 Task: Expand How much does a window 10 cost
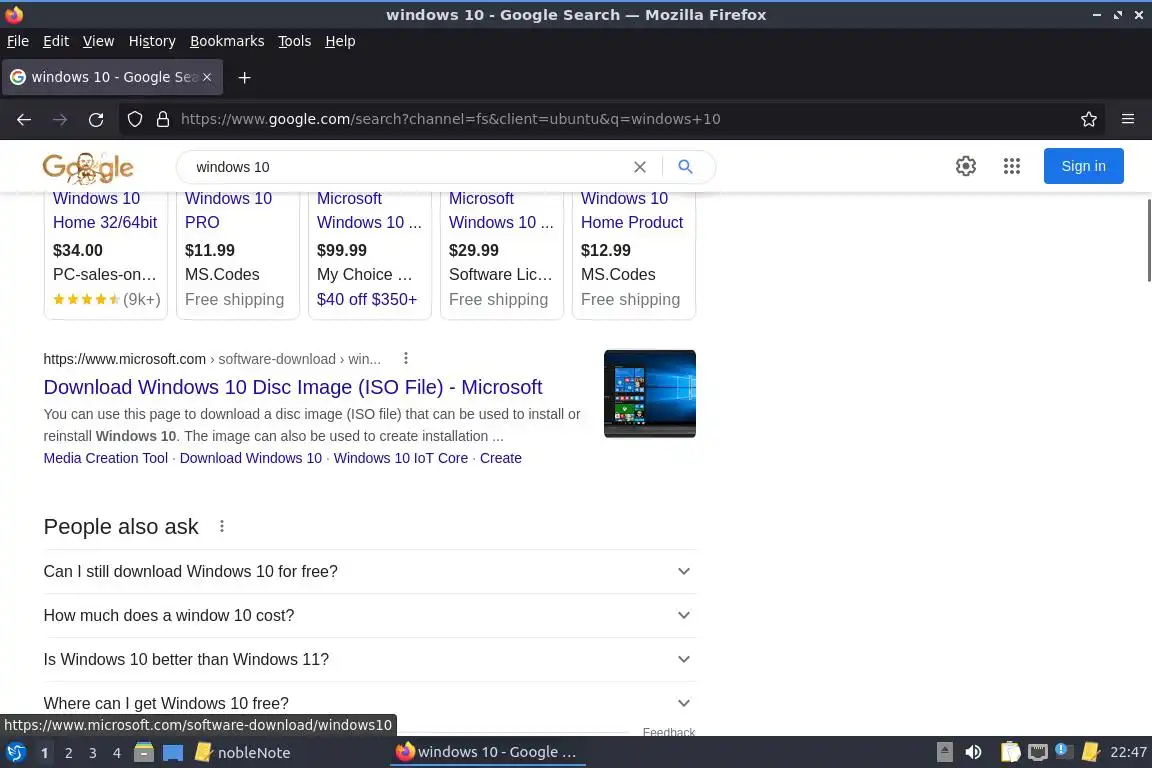coord(370,615)
